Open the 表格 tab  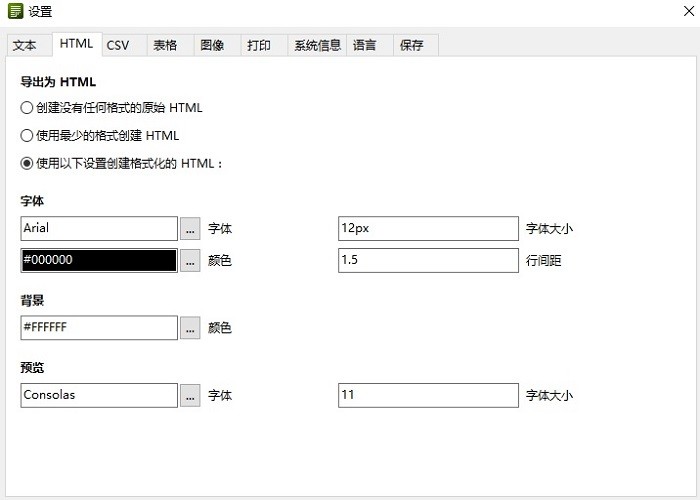[x=165, y=45]
